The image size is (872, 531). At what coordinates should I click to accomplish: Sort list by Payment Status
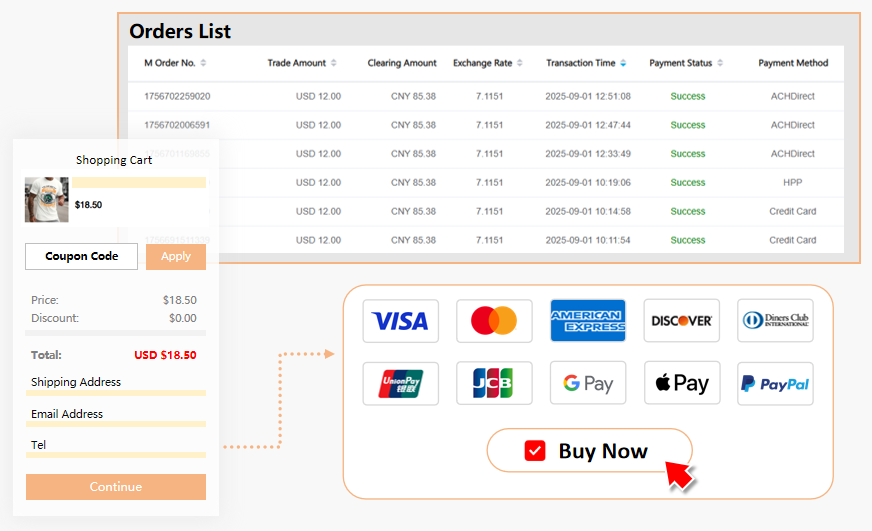[721, 63]
